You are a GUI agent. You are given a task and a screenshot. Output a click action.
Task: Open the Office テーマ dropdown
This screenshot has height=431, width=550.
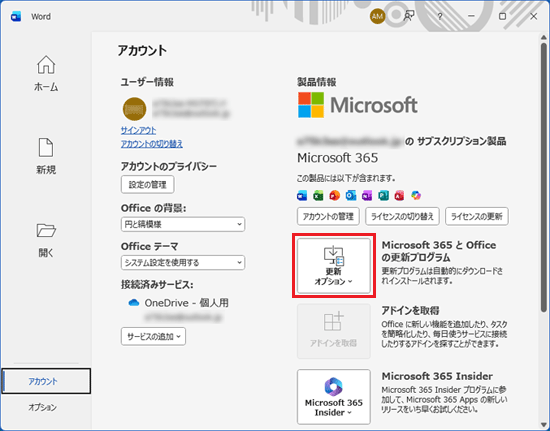(x=183, y=262)
